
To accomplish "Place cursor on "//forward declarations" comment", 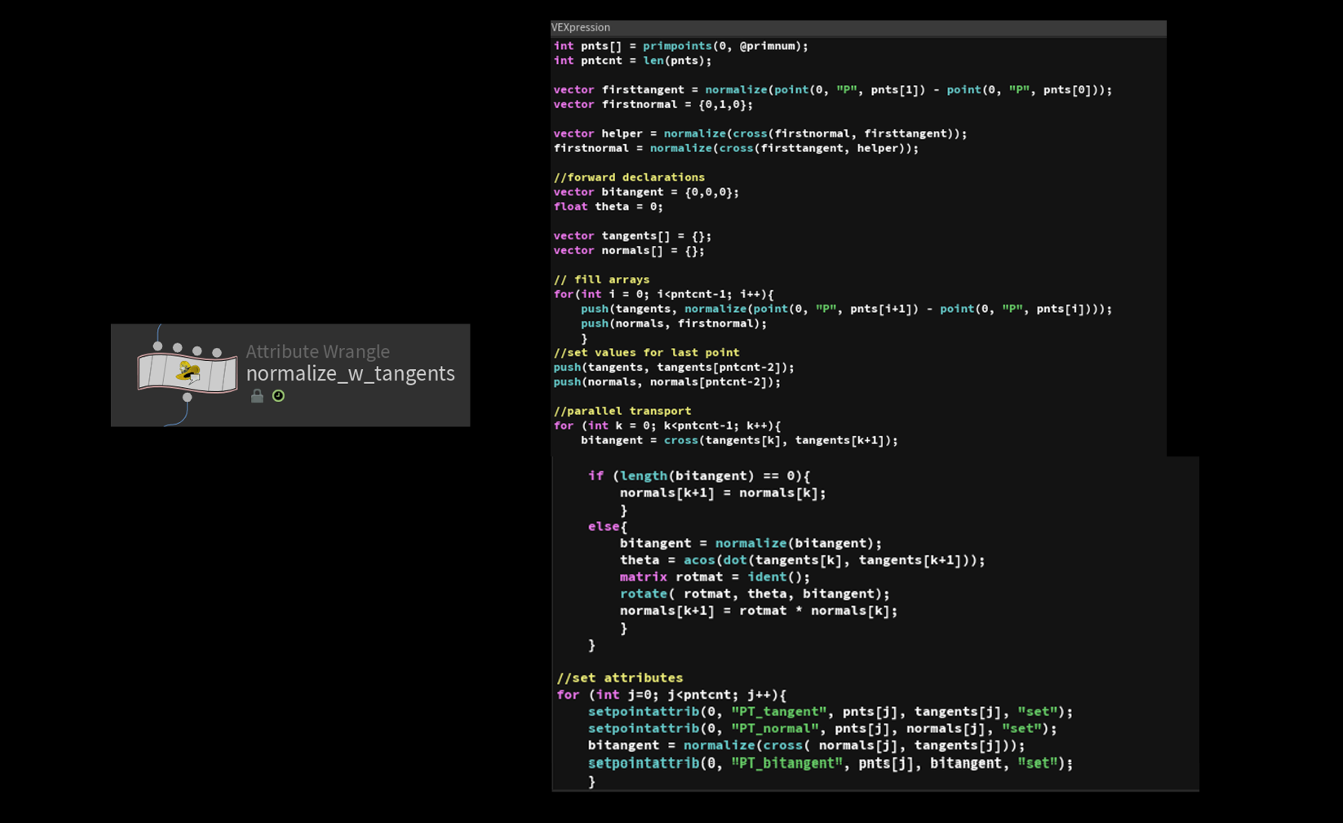I will click(629, 177).
